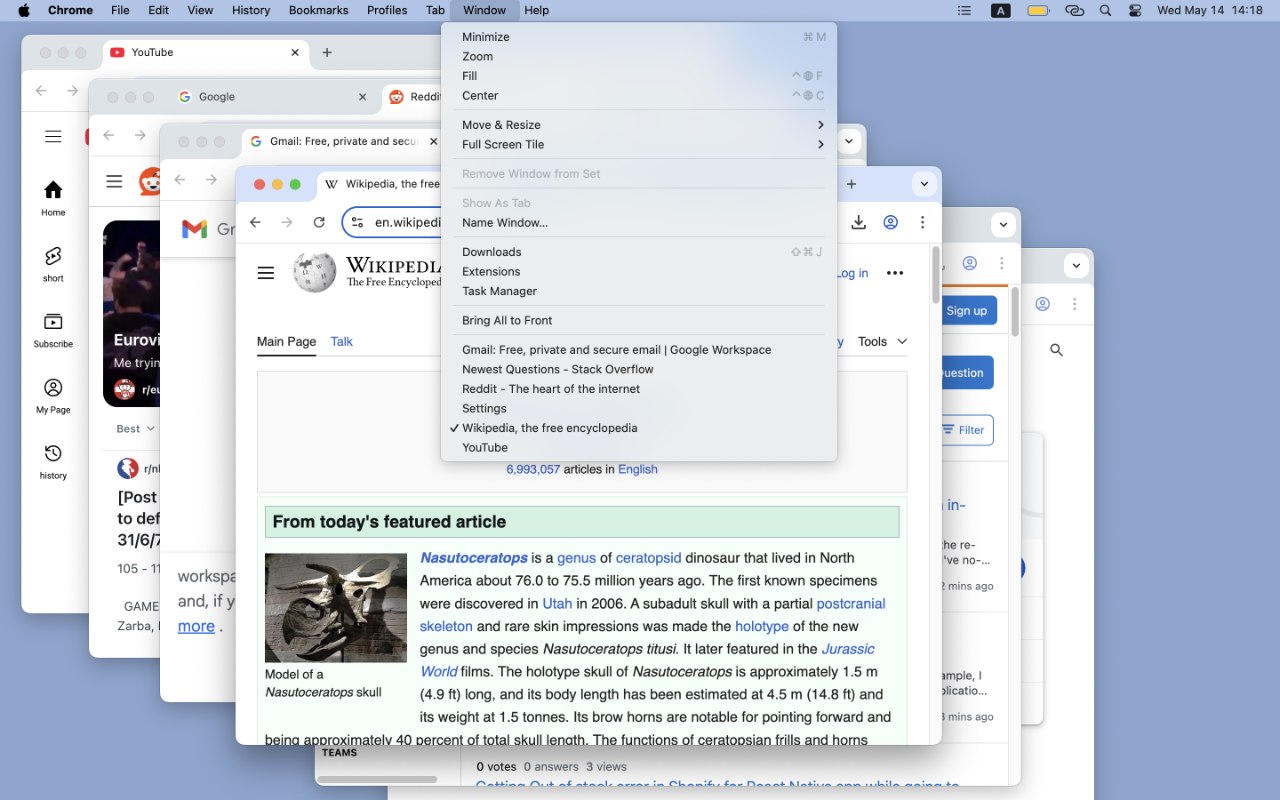Viewport: 1280px width, 800px height.
Task: Follow the ceratopsid link
Action: coord(649,558)
